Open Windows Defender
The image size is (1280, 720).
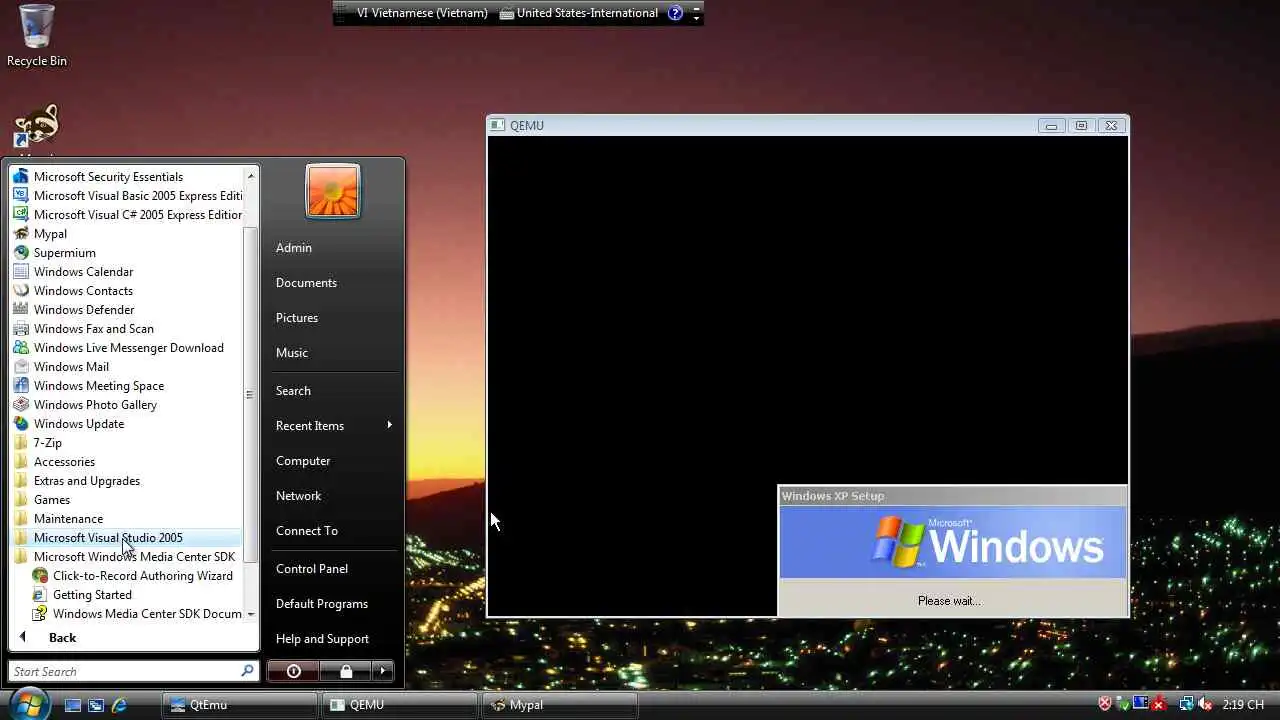tap(126, 310)
